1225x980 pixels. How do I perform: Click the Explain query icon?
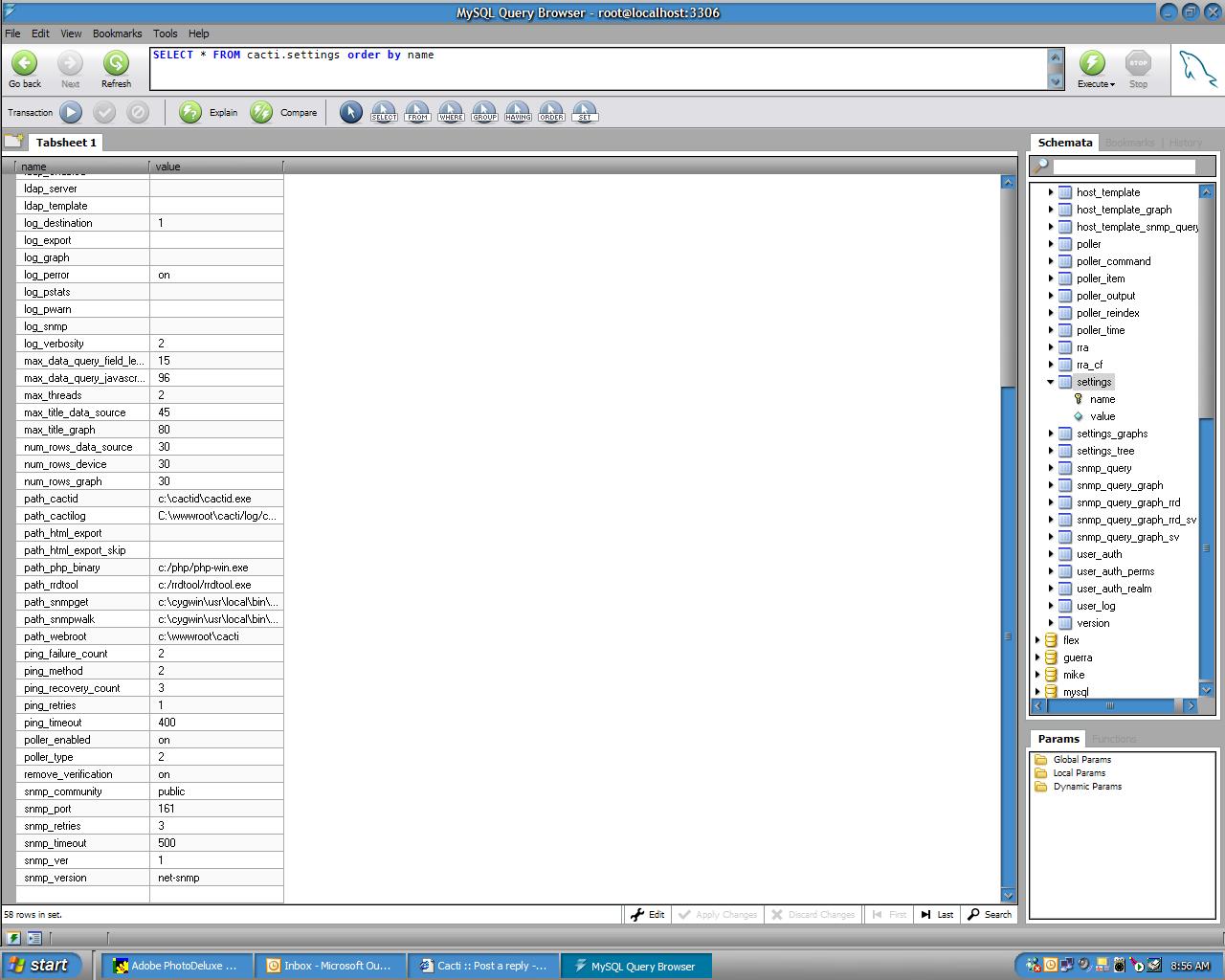coord(190,112)
